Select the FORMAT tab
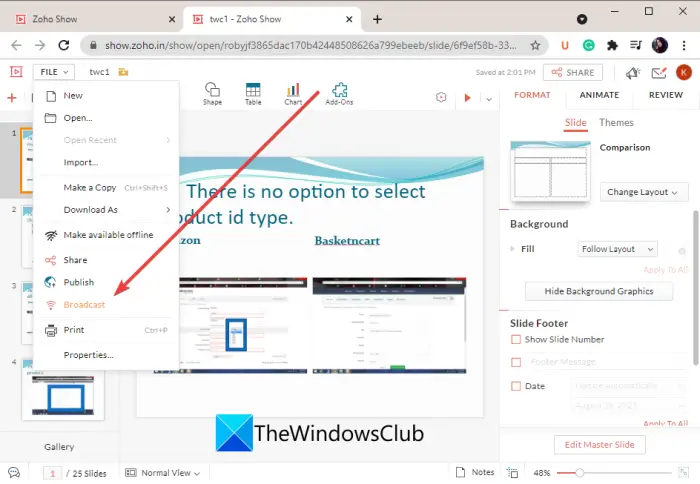700x484 pixels. [x=532, y=95]
